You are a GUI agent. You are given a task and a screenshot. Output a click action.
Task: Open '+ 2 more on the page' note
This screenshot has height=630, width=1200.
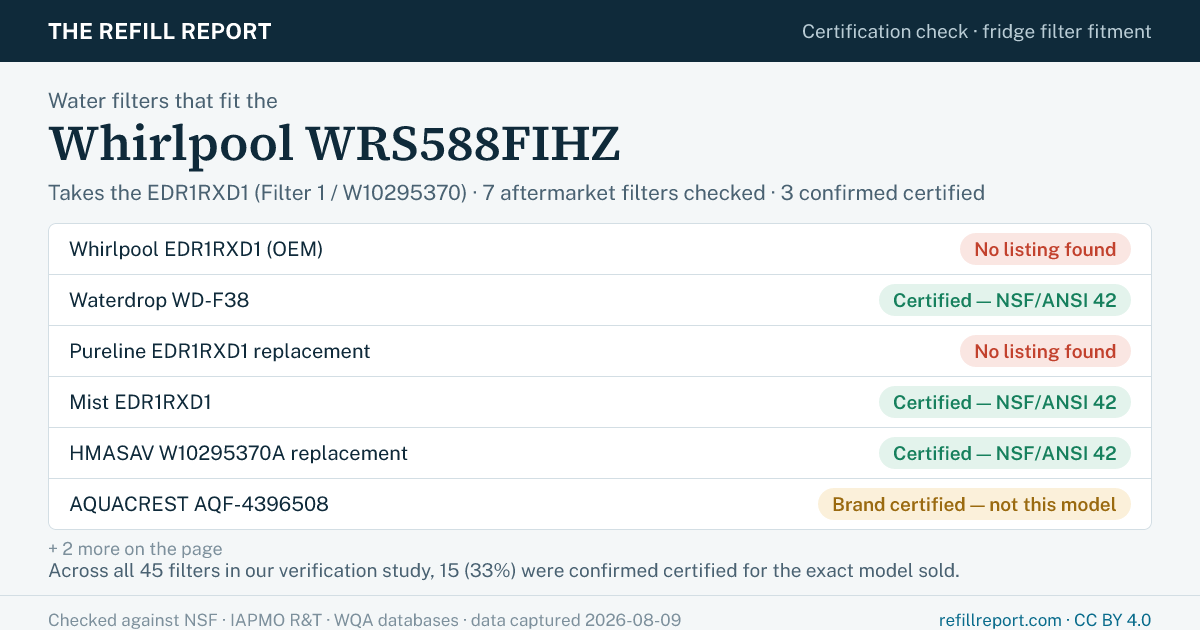pos(135,549)
